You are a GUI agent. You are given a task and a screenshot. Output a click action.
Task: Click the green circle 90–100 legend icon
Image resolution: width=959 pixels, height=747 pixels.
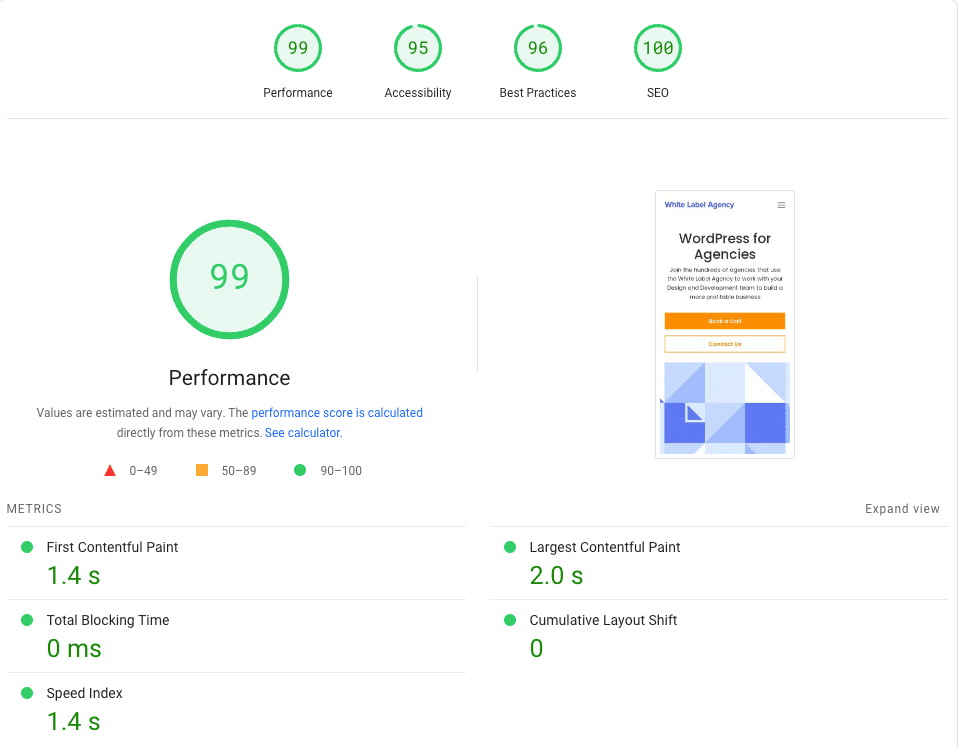click(x=300, y=470)
